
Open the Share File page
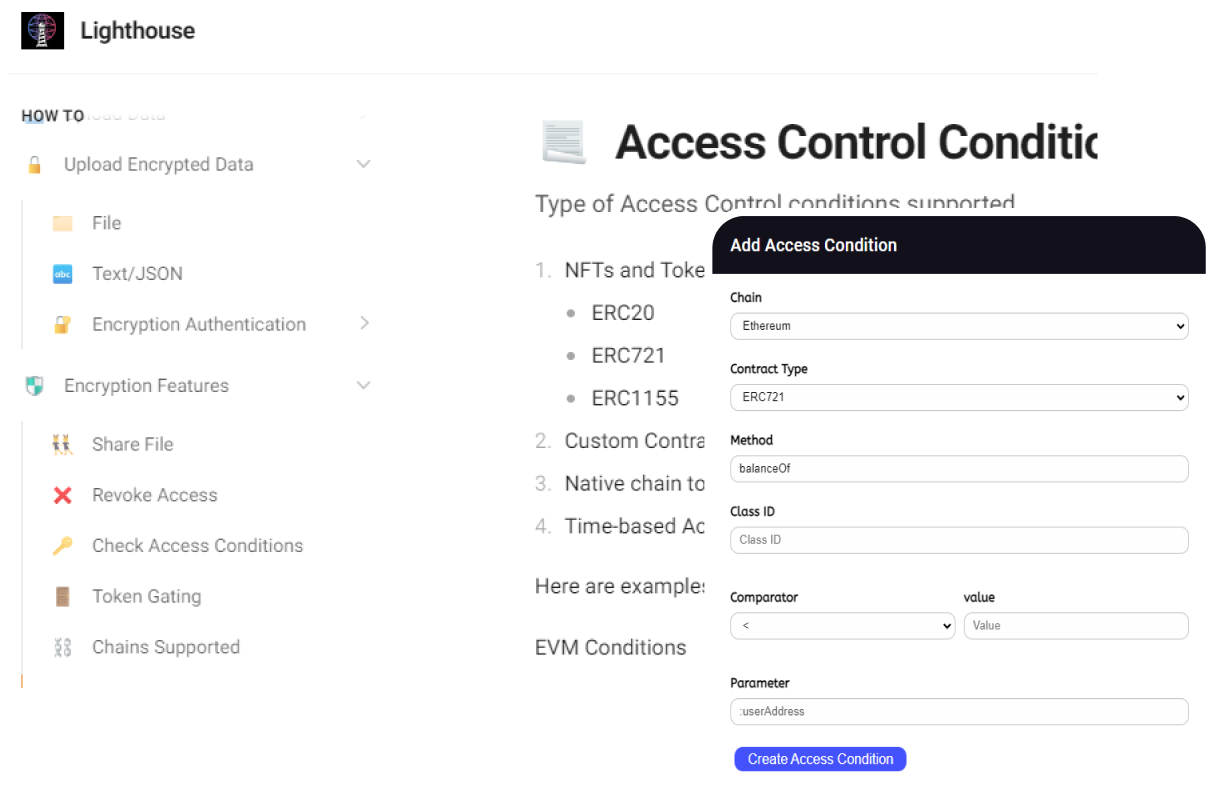pyautogui.click(x=133, y=444)
